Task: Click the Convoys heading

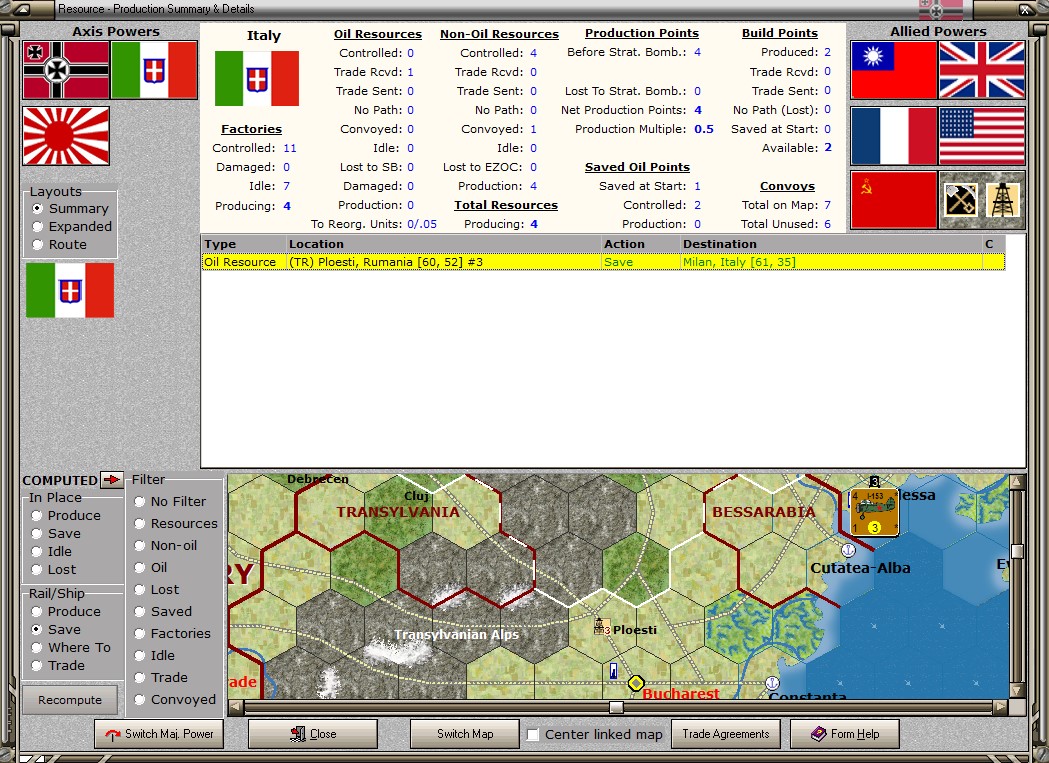Action: (x=787, y=186)
